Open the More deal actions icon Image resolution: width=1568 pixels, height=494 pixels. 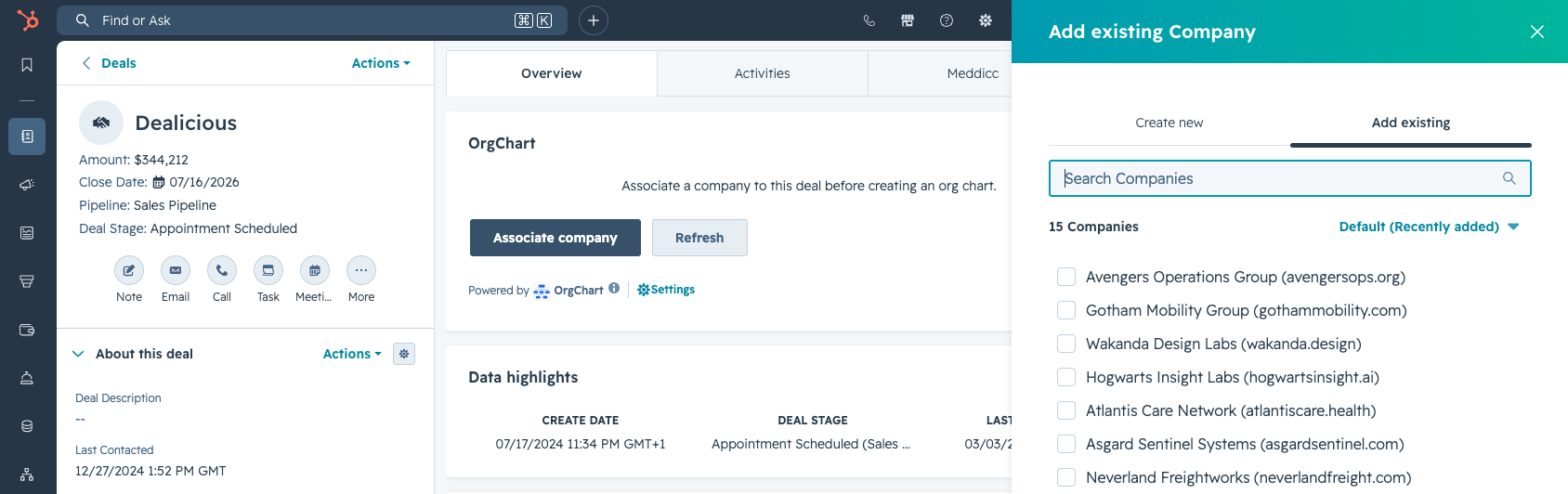point(361,270)
